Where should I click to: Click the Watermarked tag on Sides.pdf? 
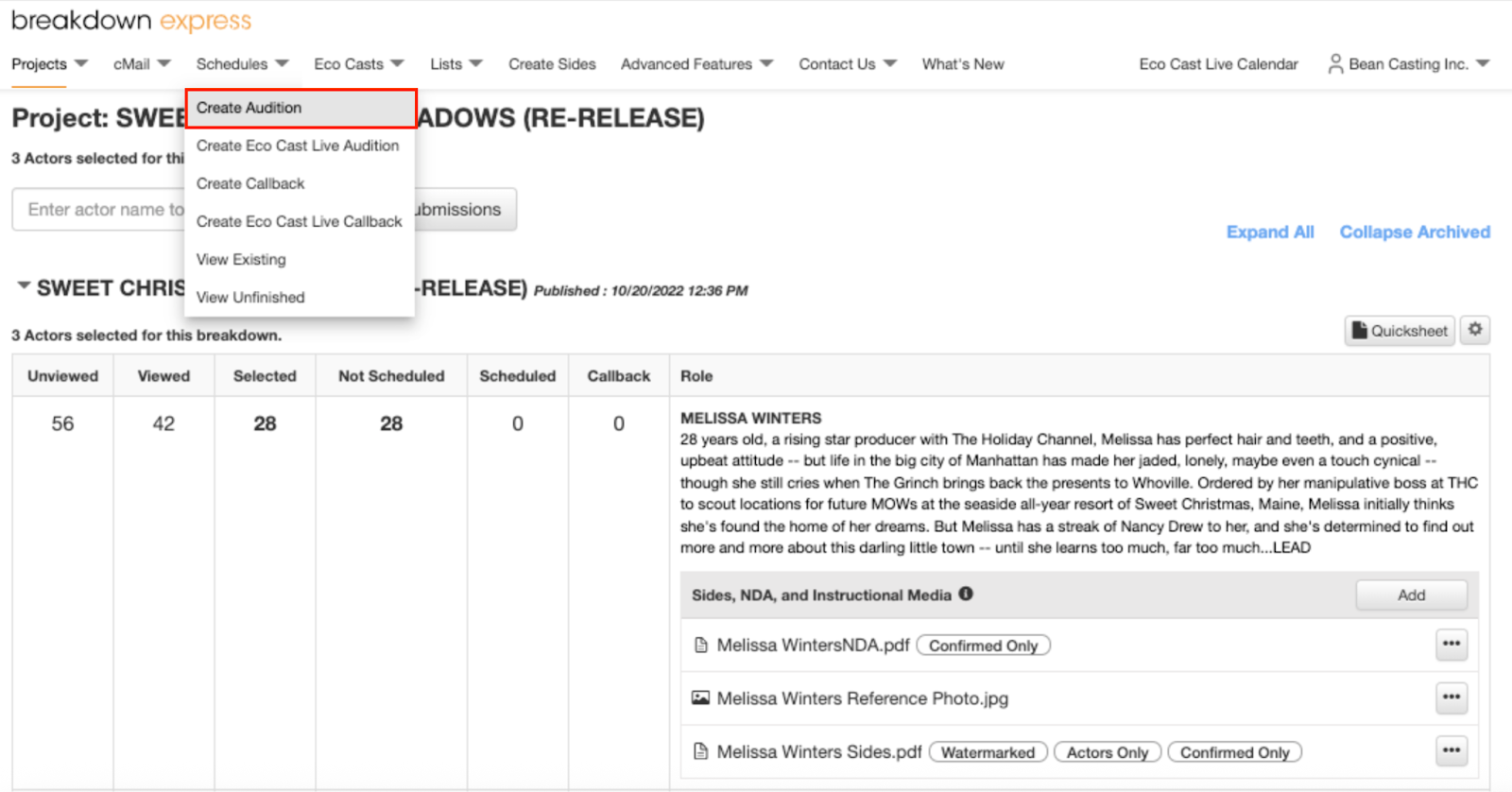(x=988, y=752)
